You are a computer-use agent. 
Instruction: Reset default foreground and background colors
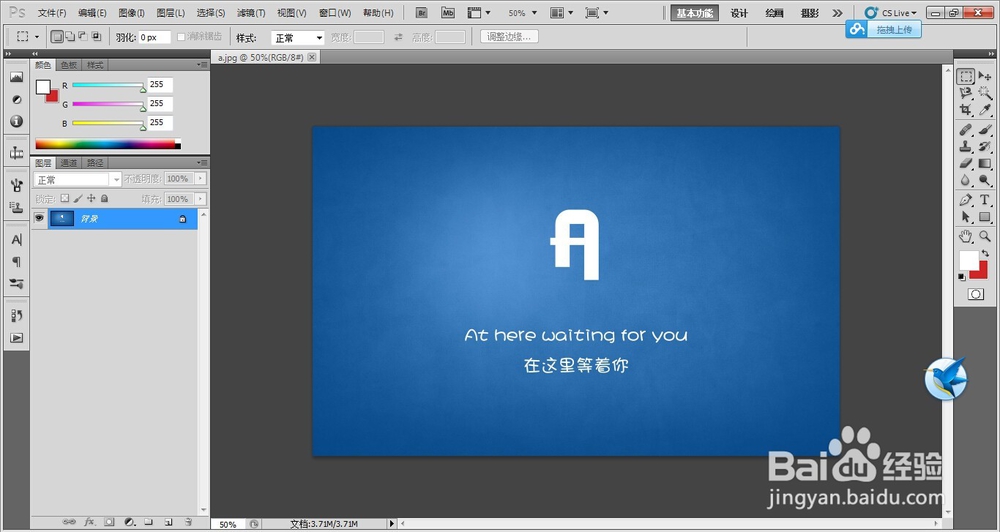(962, 277)
